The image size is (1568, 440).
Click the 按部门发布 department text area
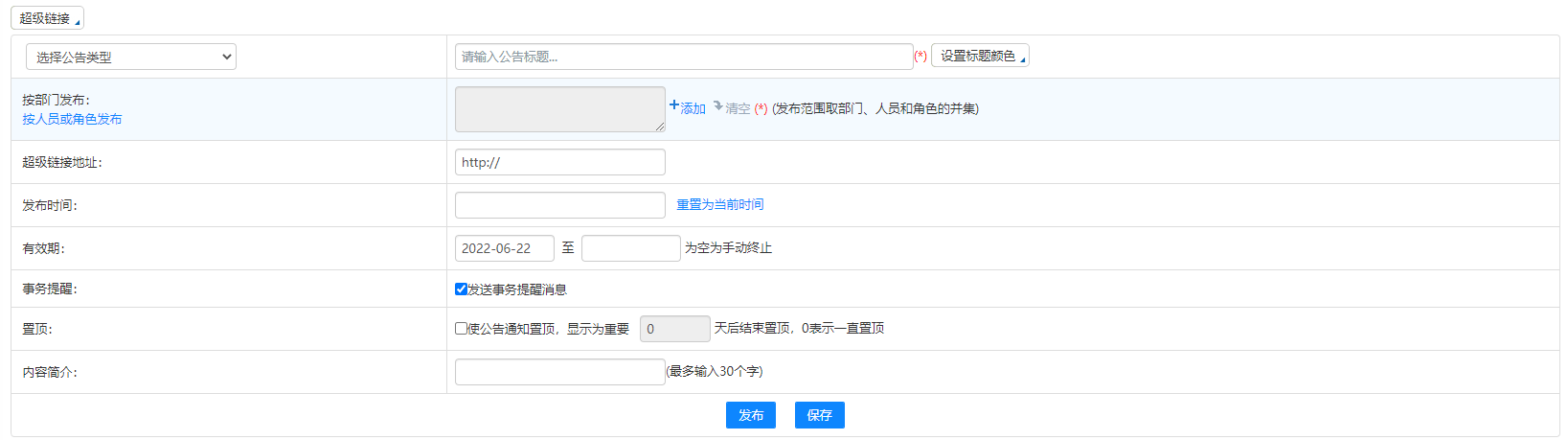tap(559, 108)
